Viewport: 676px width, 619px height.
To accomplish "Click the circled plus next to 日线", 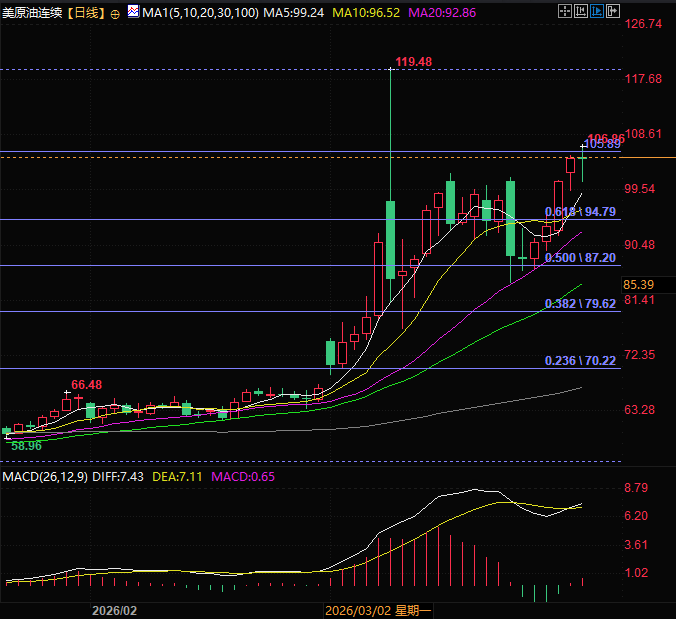I will pos(115,15).
